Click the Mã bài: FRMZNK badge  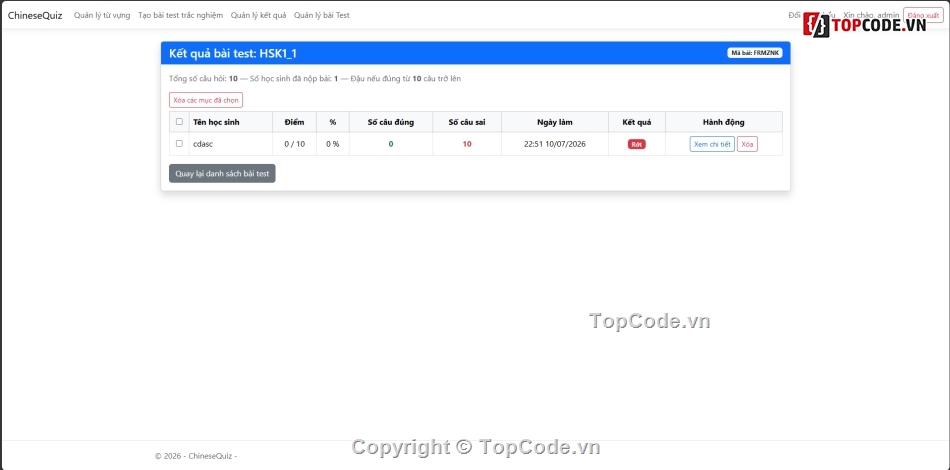click(x=755, y=53)
